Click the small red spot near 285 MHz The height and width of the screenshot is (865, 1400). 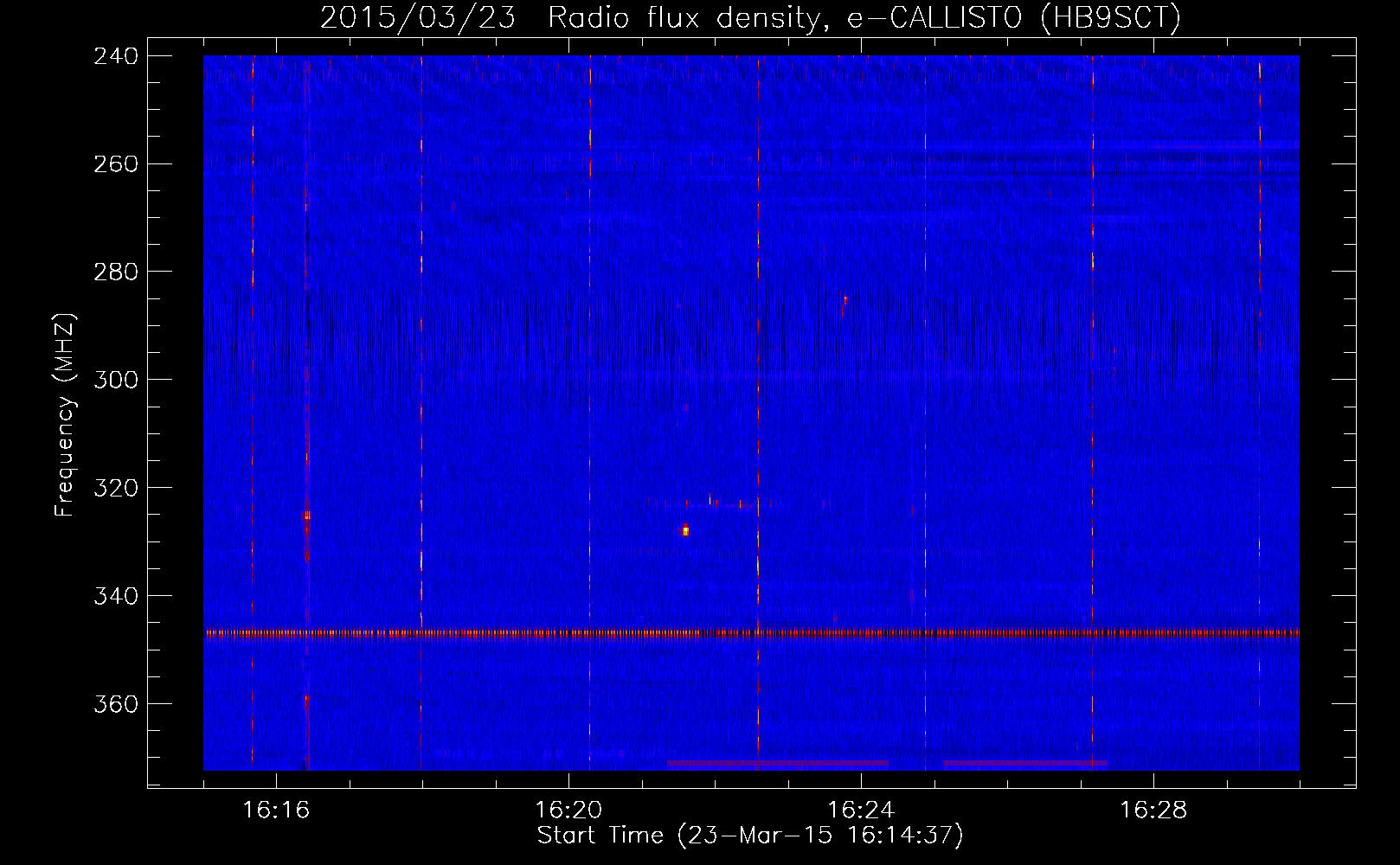844,300
